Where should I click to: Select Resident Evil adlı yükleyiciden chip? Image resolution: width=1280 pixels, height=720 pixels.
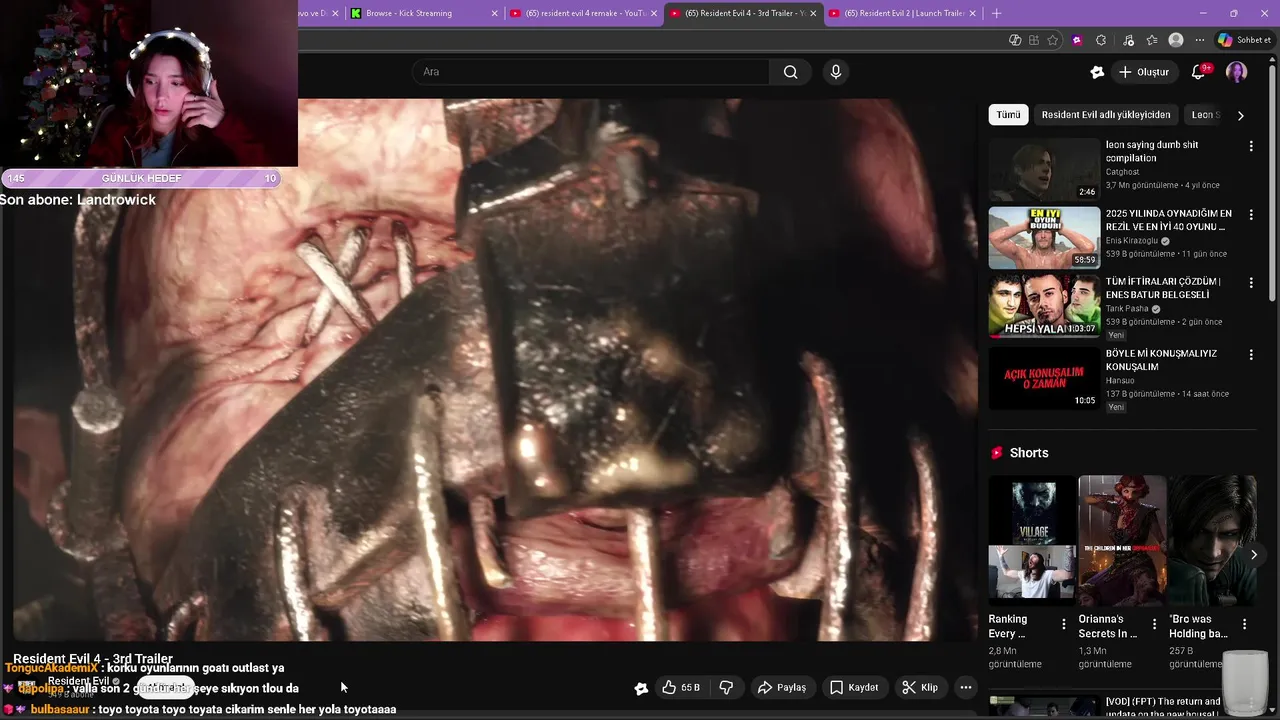click(1106, 115)
